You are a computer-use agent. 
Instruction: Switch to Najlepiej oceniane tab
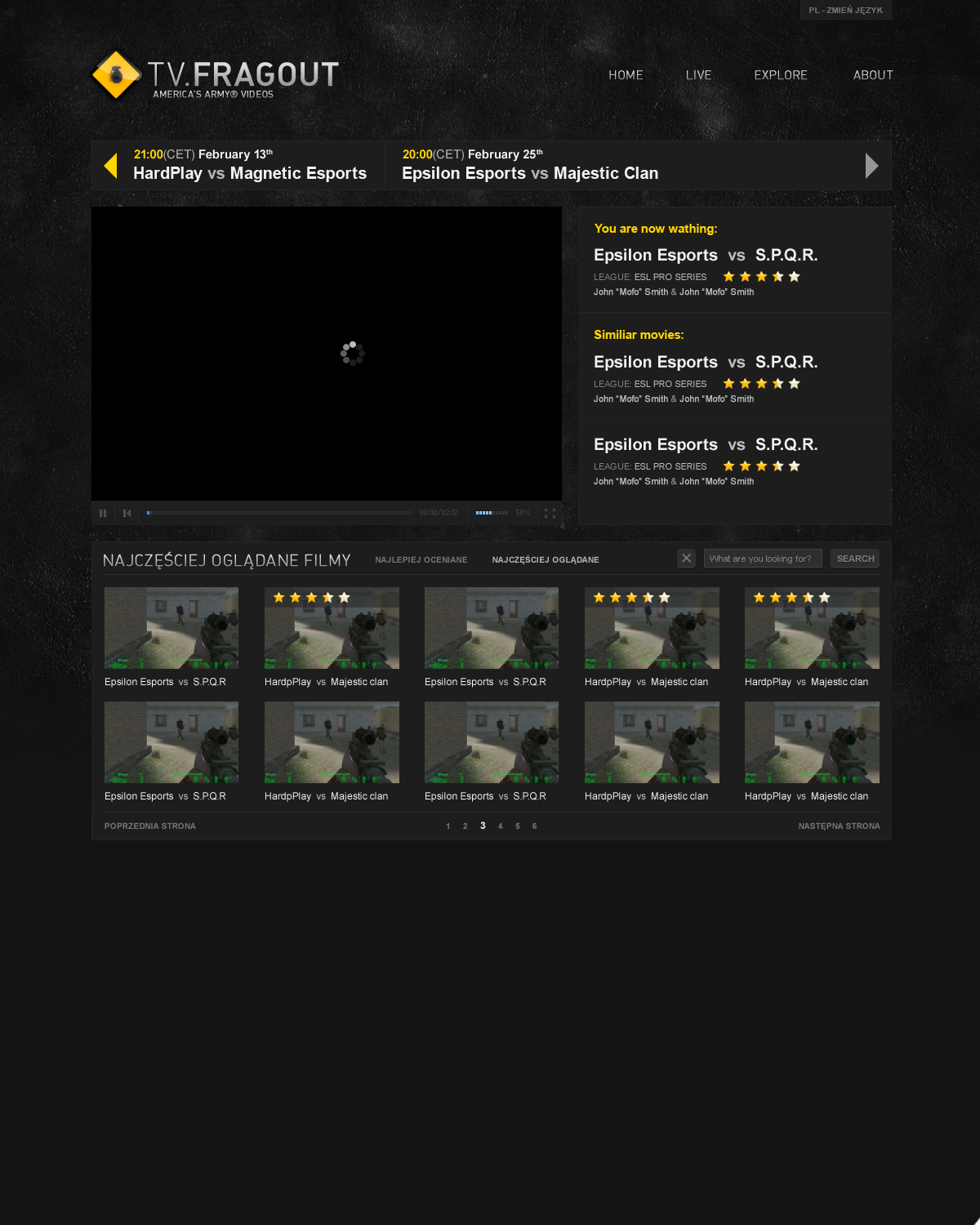coord(421,559)
